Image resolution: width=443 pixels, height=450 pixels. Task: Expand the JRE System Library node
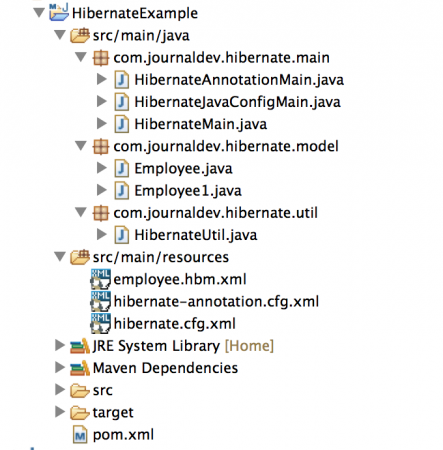click(60, 345)
